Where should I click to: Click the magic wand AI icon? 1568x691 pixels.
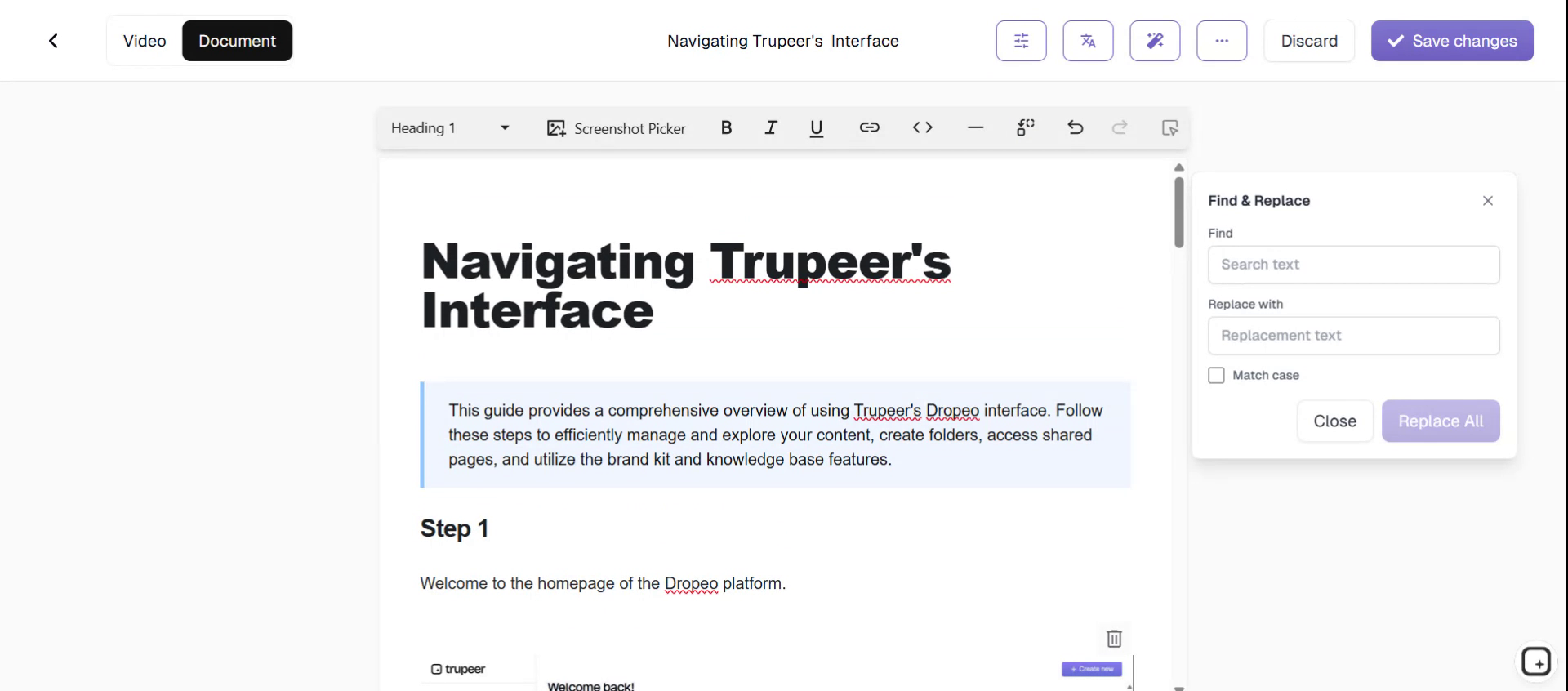1155,41
